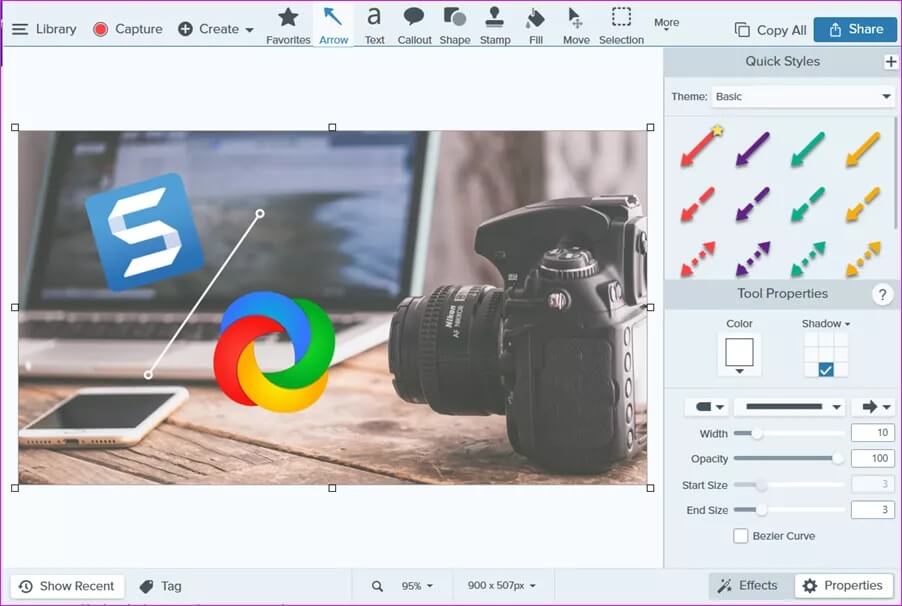Click the canvas top-center resize handle
The width and height of the screenshot is (902, 606).
[x=332, y=127]
